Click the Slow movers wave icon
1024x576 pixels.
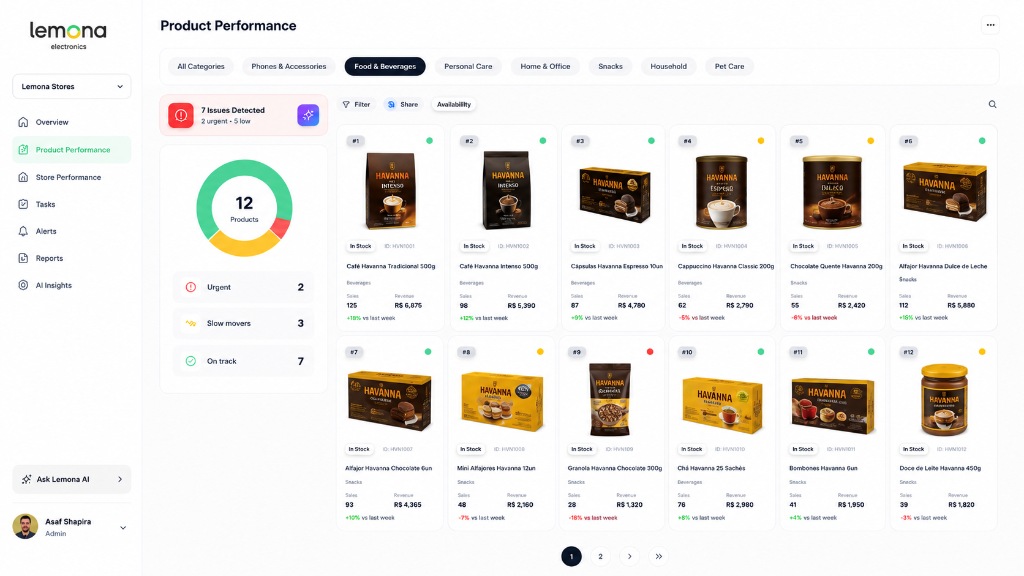(x=191, y=323)
